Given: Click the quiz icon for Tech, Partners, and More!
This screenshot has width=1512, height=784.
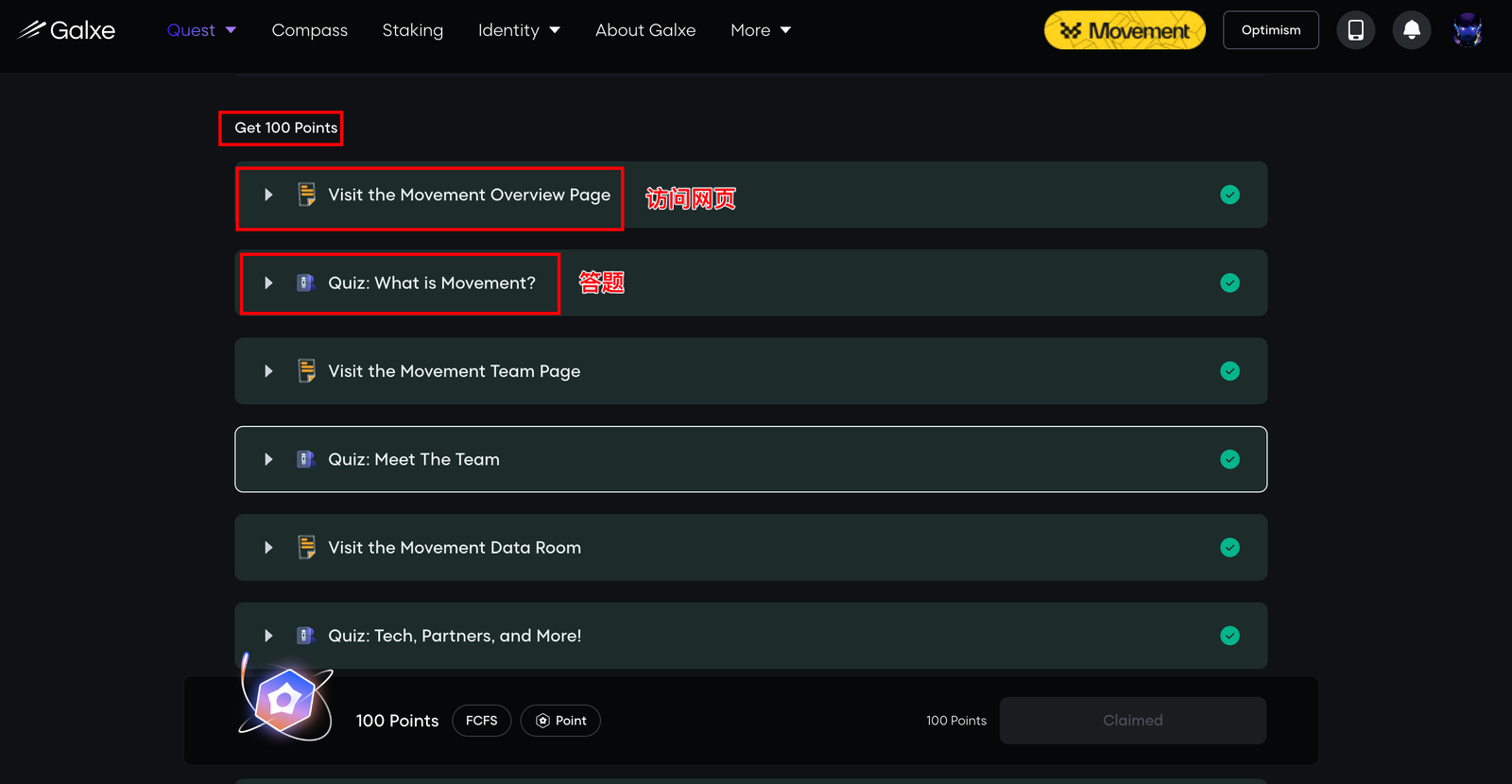Looking at the screenshot, I should [305, 636].
